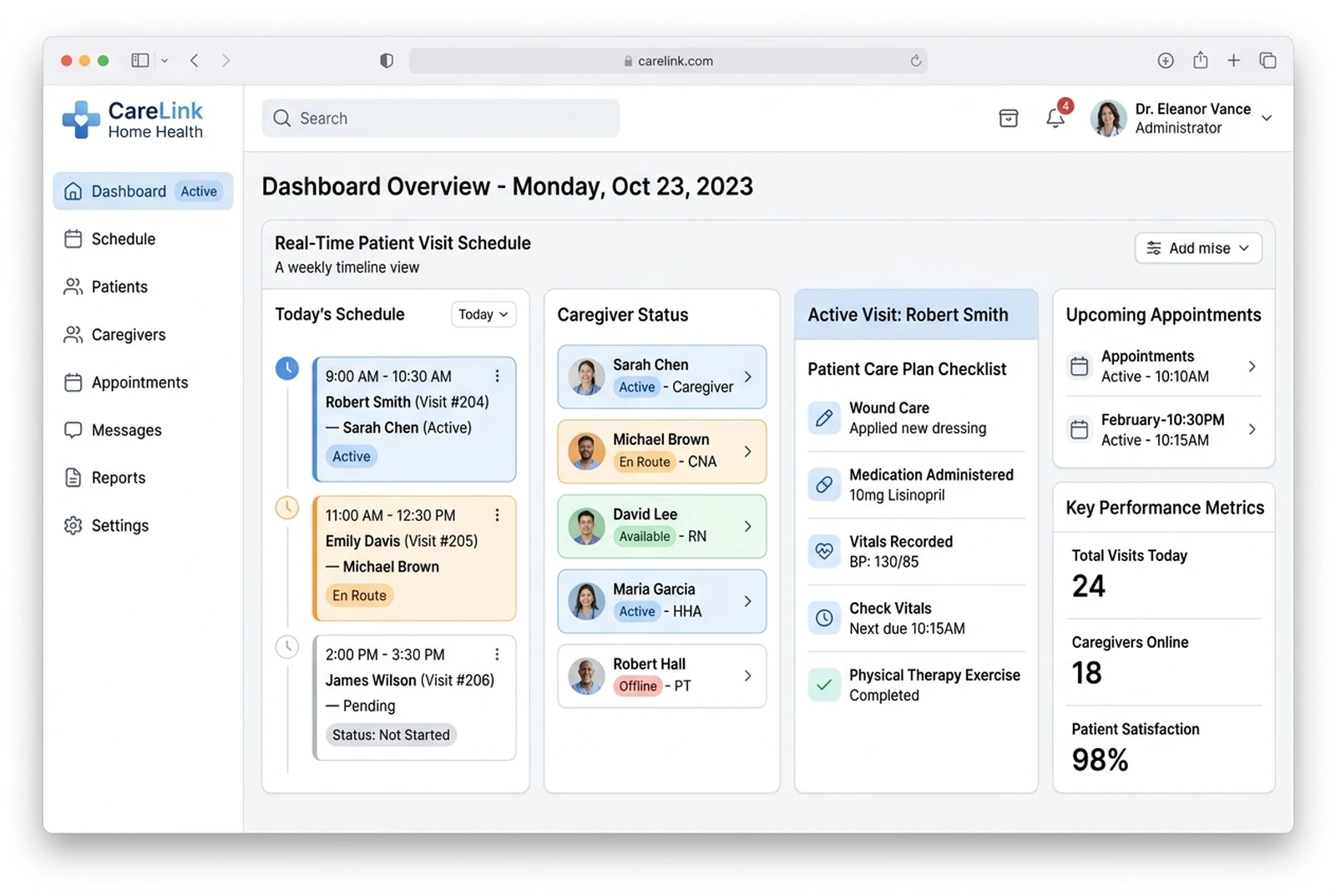Click Dr. Eleanor Vance profile photo
Viewport: 1336px width, 896px height.
1108,119
